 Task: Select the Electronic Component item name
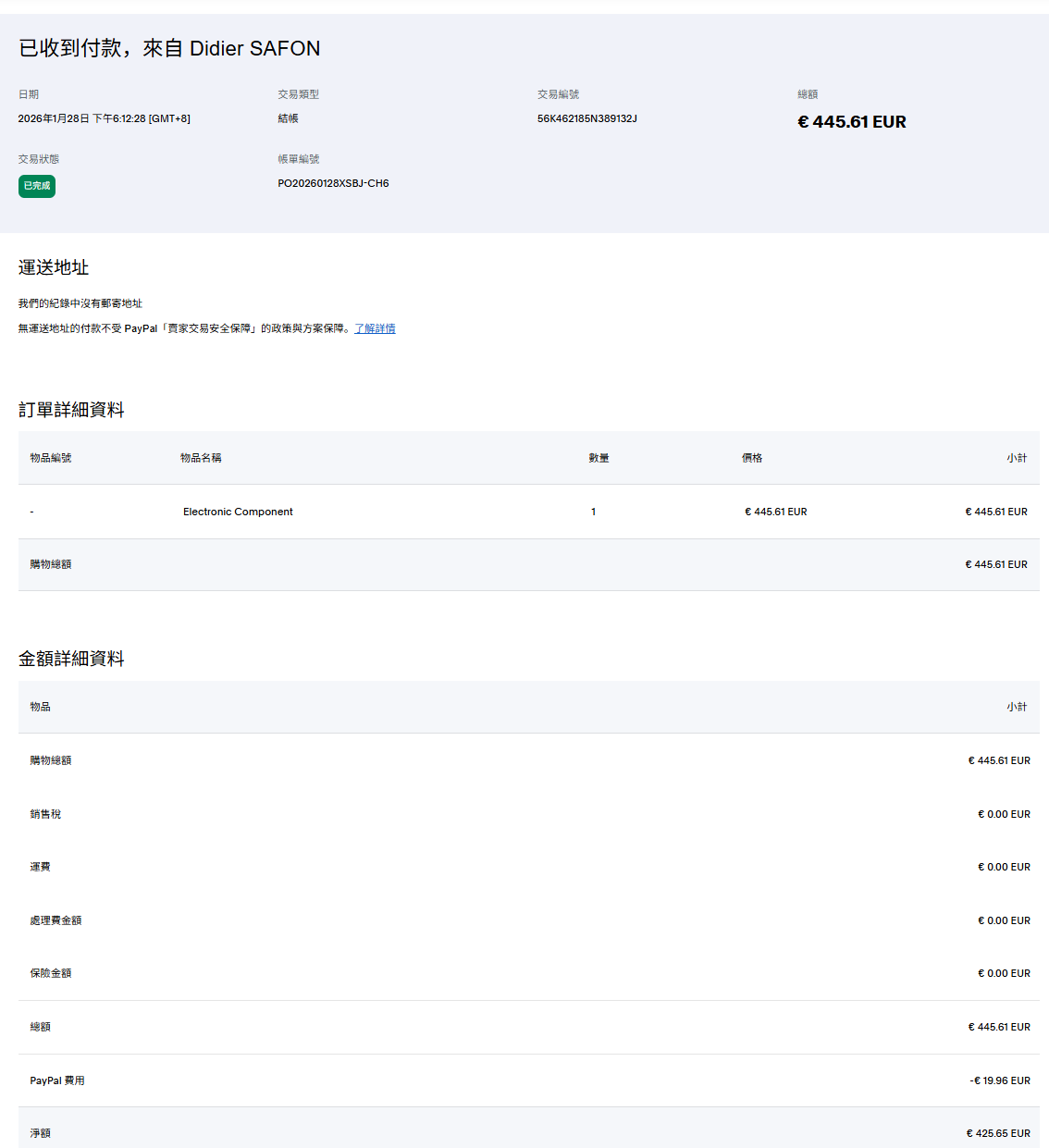pyautogui.click(x=238, y=512)
